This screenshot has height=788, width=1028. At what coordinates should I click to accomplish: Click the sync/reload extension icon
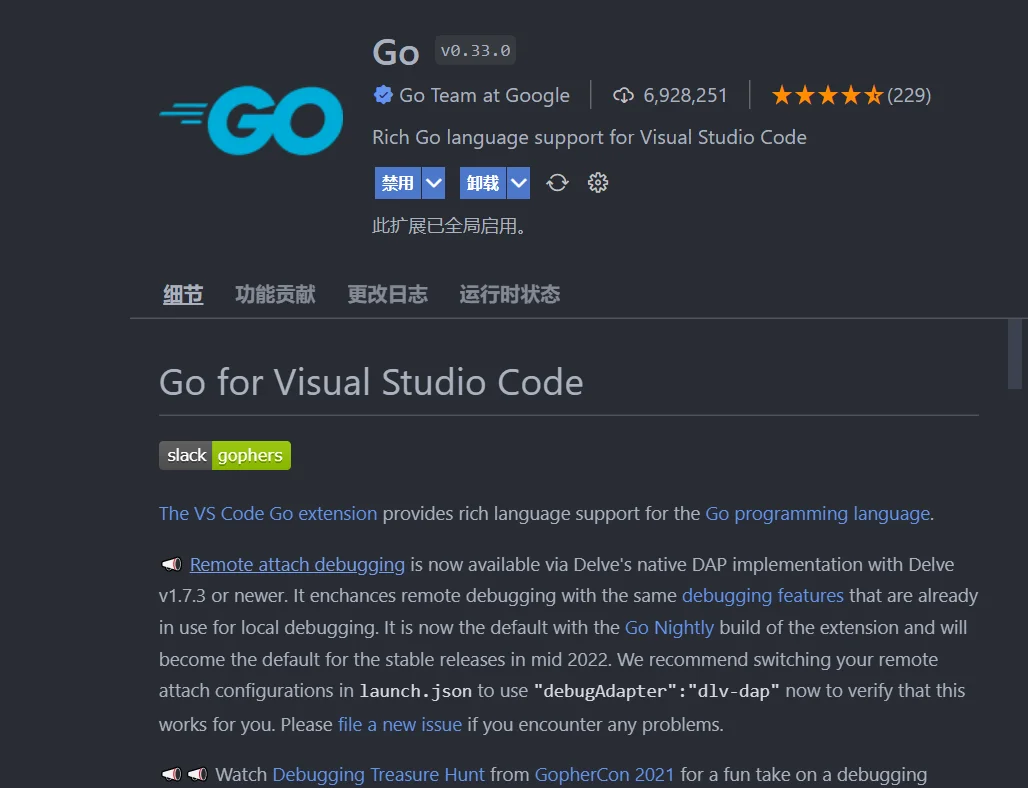pos(557,183)
